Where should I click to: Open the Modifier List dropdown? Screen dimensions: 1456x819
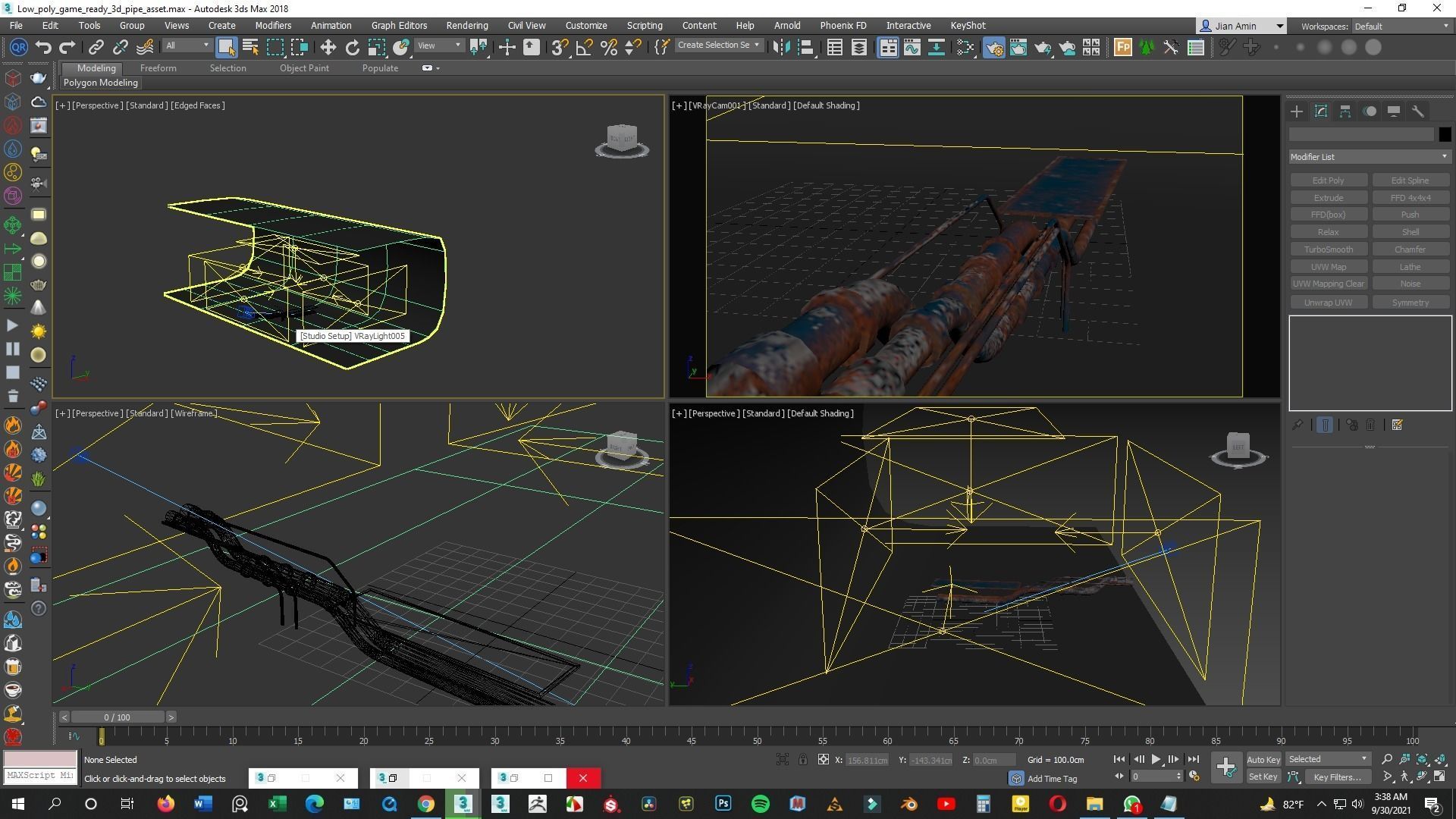pos(1369,156)
